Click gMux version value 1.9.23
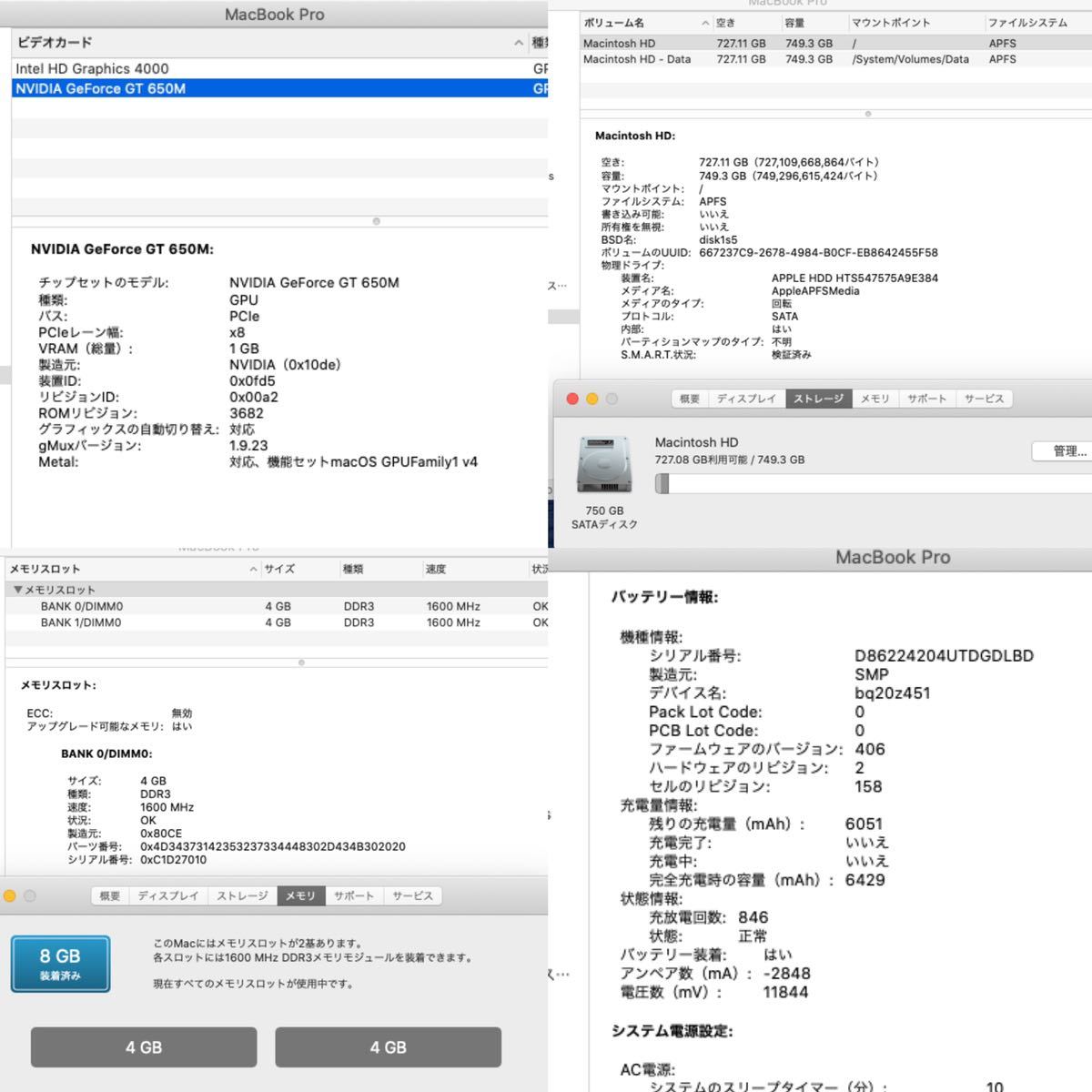Image resolution: width=1092 pixels, height=1092 pixels. [248, 445]
